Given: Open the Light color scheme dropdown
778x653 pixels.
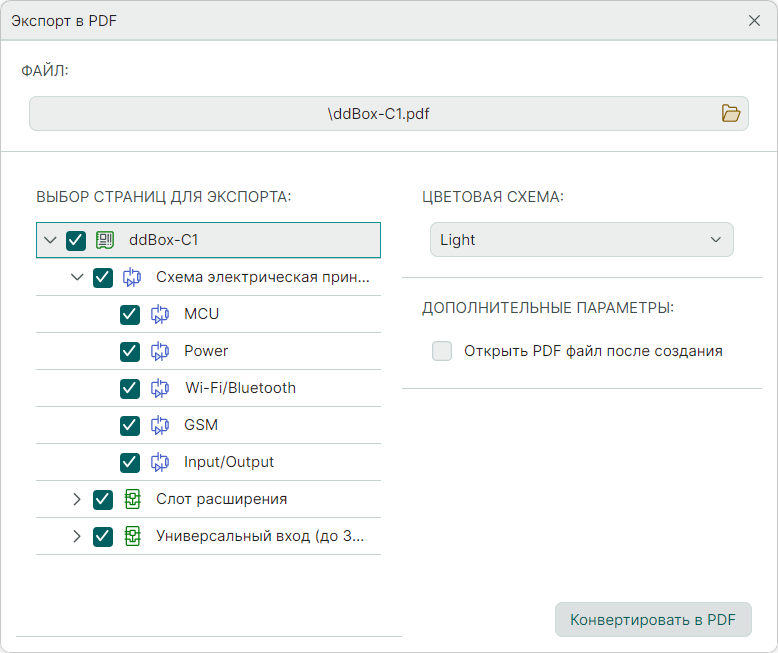Looking at the screenshot, I should tap(581, 240).
